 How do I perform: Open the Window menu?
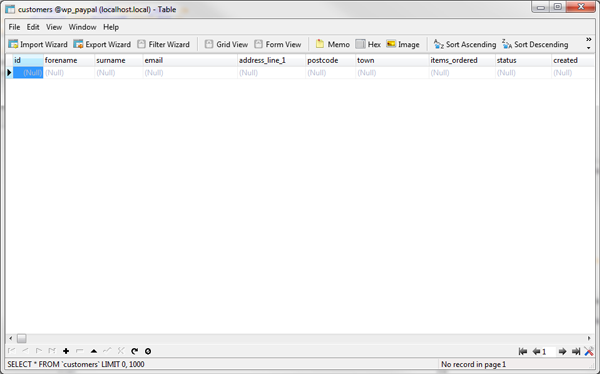click(82, 27)
